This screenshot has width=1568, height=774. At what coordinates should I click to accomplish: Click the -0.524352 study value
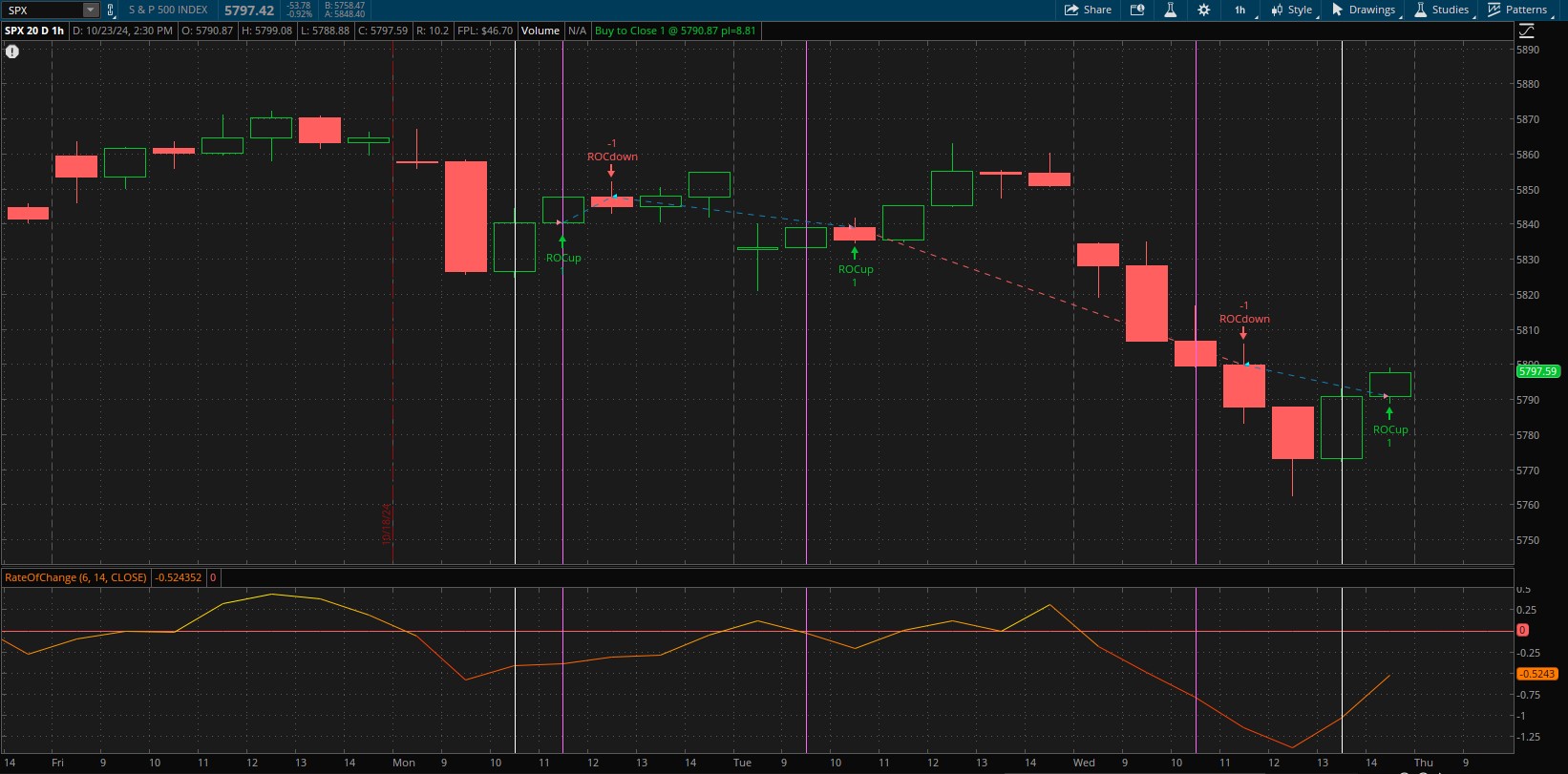pos(179,577)
